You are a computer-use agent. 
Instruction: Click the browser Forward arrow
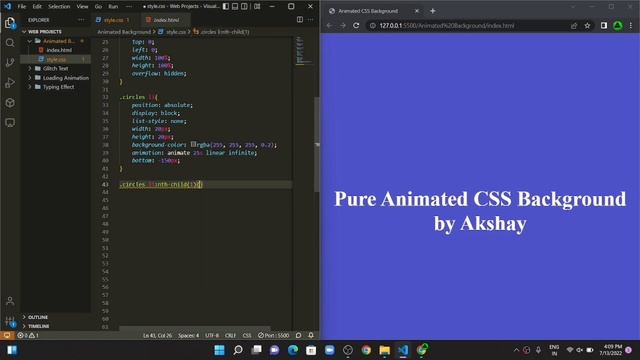pos(343,25)
